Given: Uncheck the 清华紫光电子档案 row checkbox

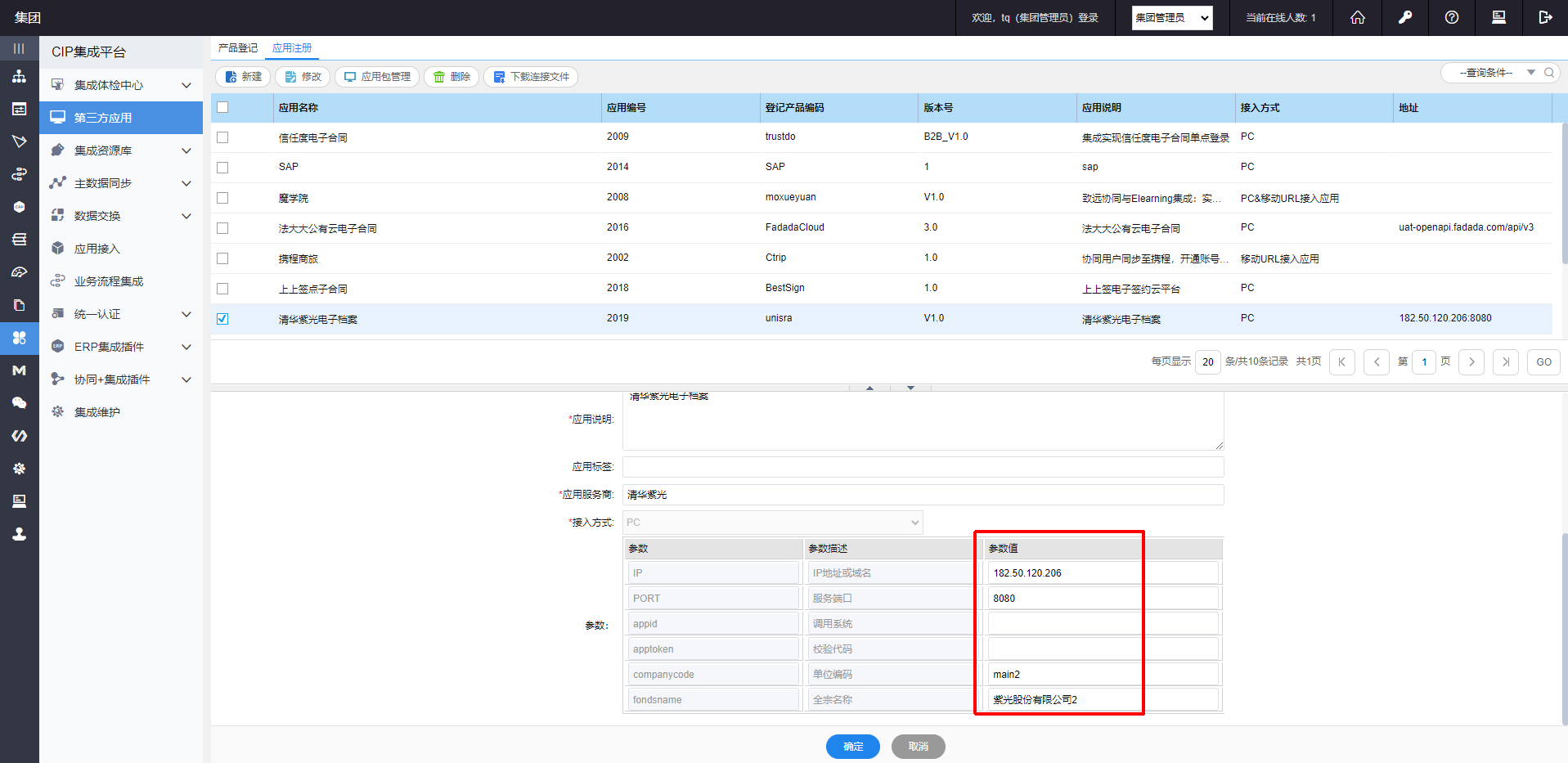Looking at the screenshot, I should 222,319.
